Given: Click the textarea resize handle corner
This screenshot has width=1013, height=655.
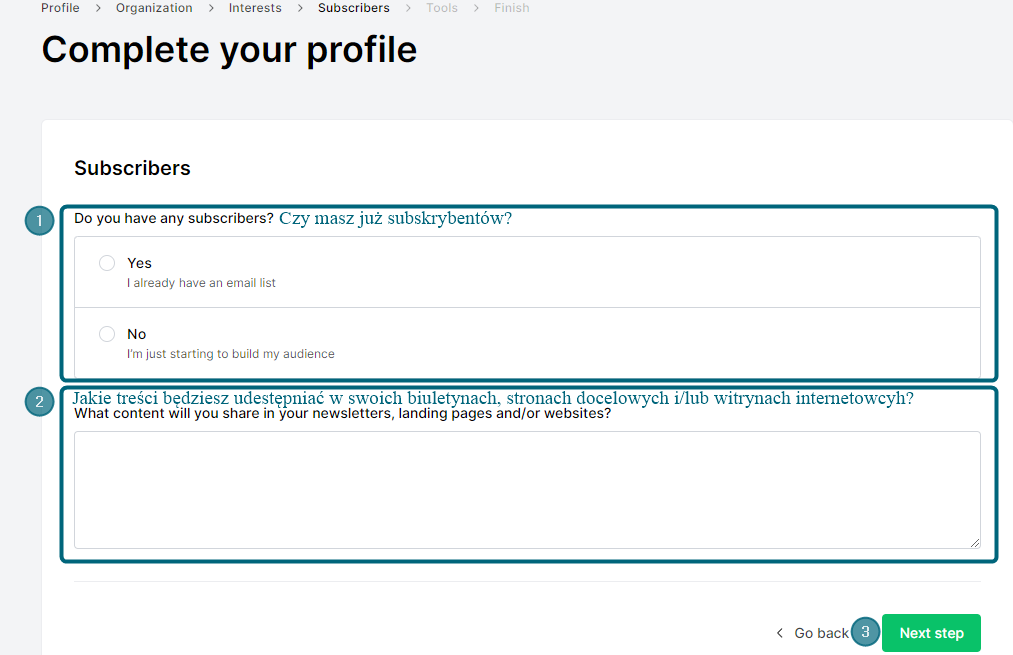Looking at the screenshot, I should pyautogui.click(x=975, y=543).
